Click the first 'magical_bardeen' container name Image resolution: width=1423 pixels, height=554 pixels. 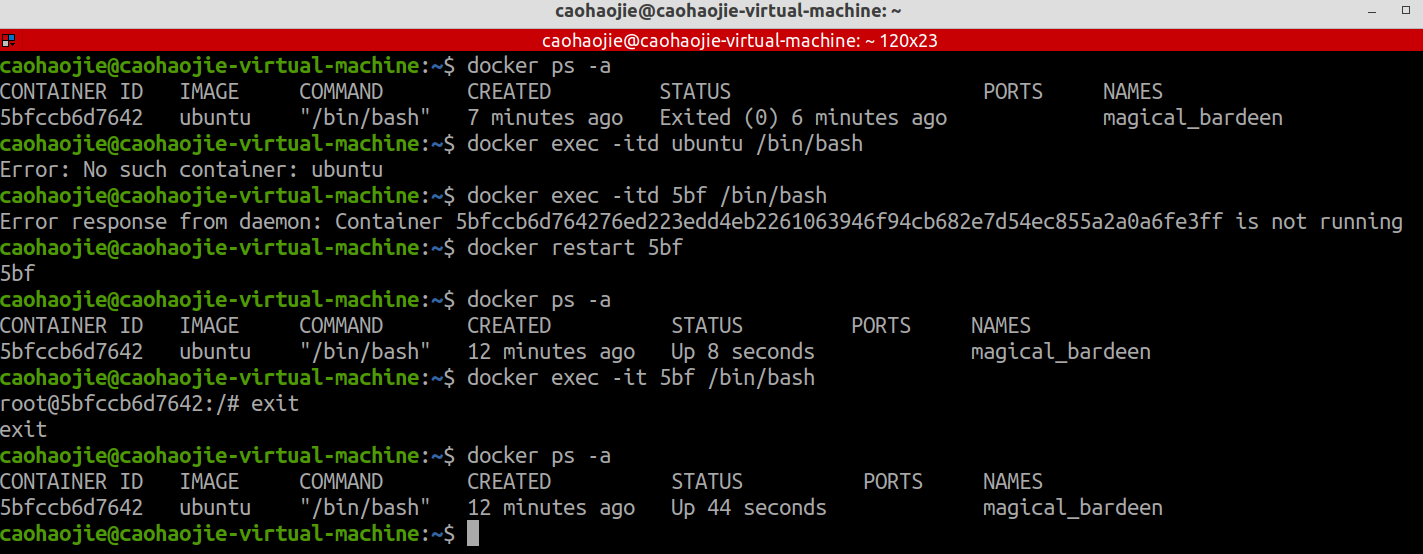[x=1193, y=118]
